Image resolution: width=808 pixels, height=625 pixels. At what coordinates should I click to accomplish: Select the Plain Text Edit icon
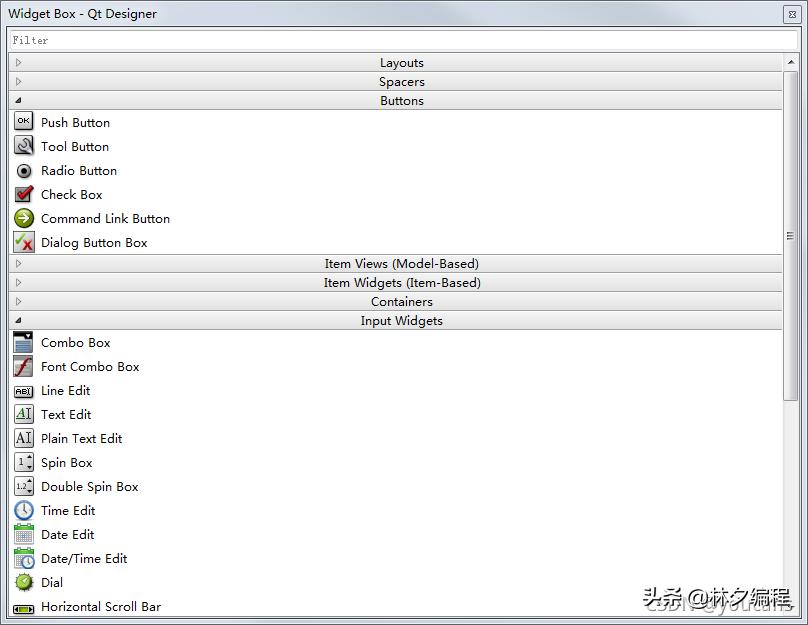[24, 438]
